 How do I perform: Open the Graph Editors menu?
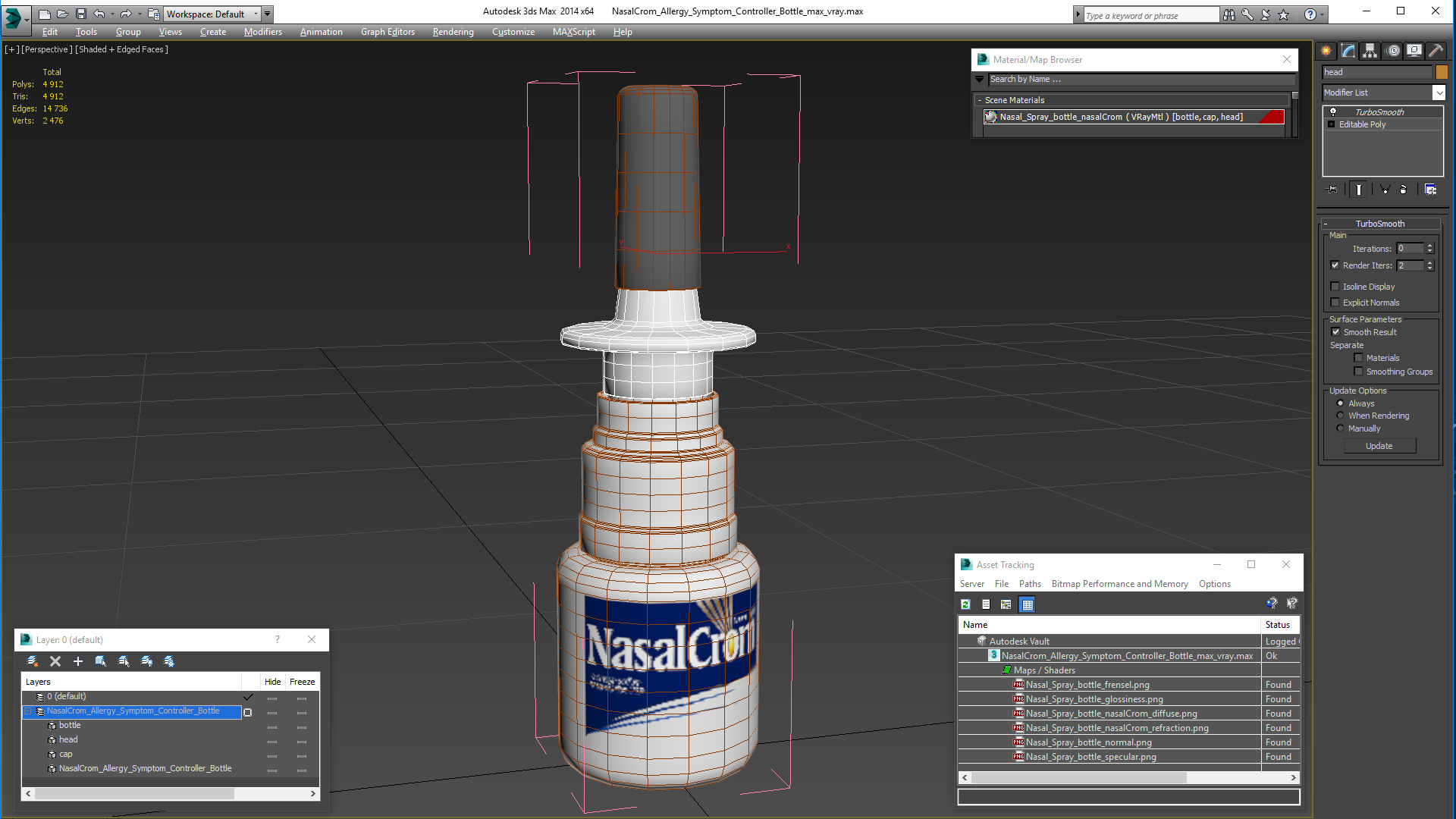coord(388,32)
